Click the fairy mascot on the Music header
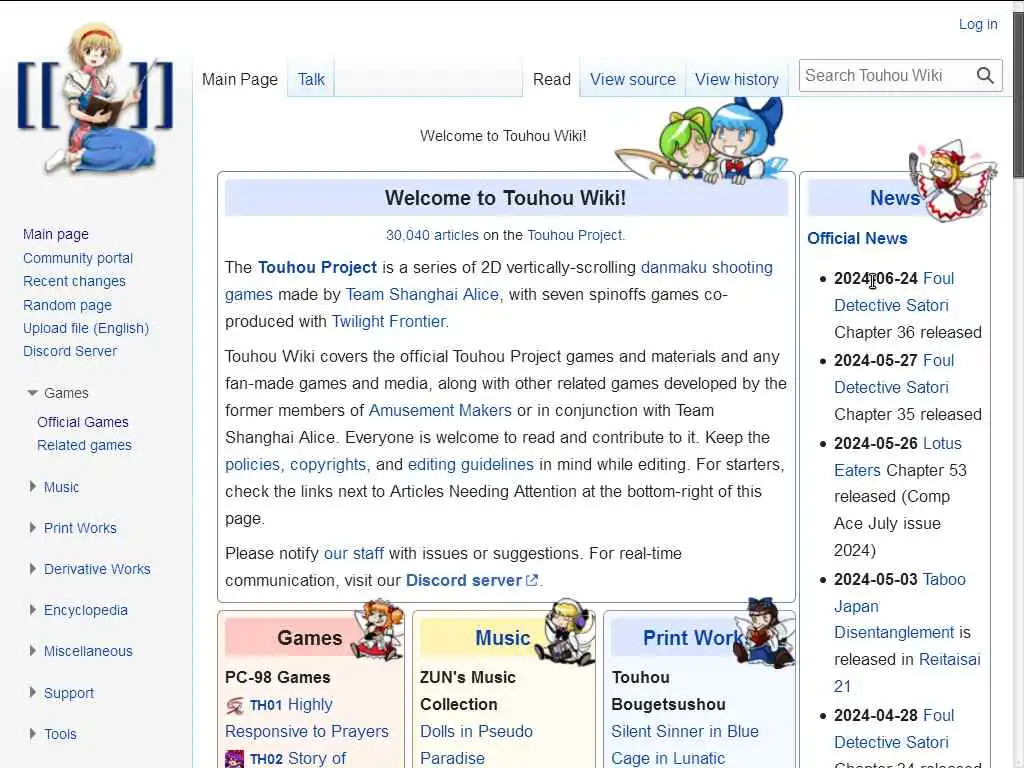 [x=566, y=632]
